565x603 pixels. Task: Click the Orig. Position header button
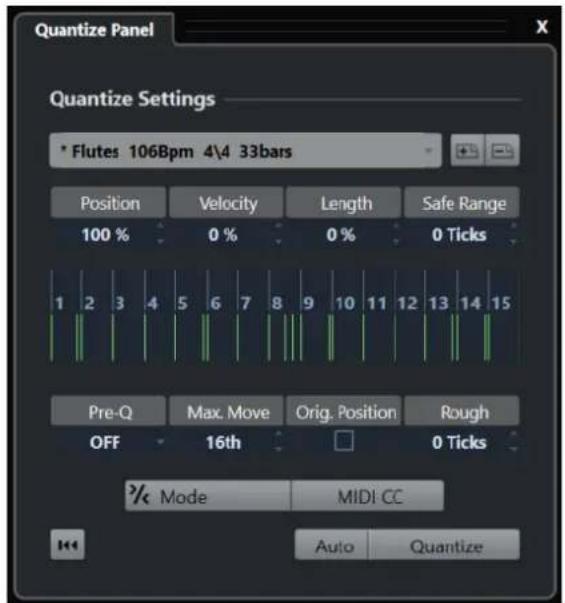pyautogui.click(x=343, y=411)
